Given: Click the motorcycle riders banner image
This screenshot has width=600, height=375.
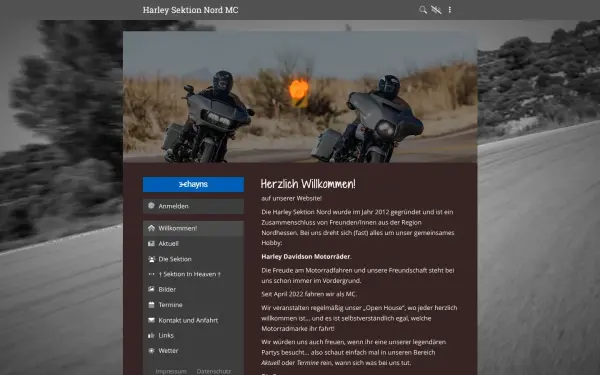Looking at the screenshot, I should coord(300,97).
